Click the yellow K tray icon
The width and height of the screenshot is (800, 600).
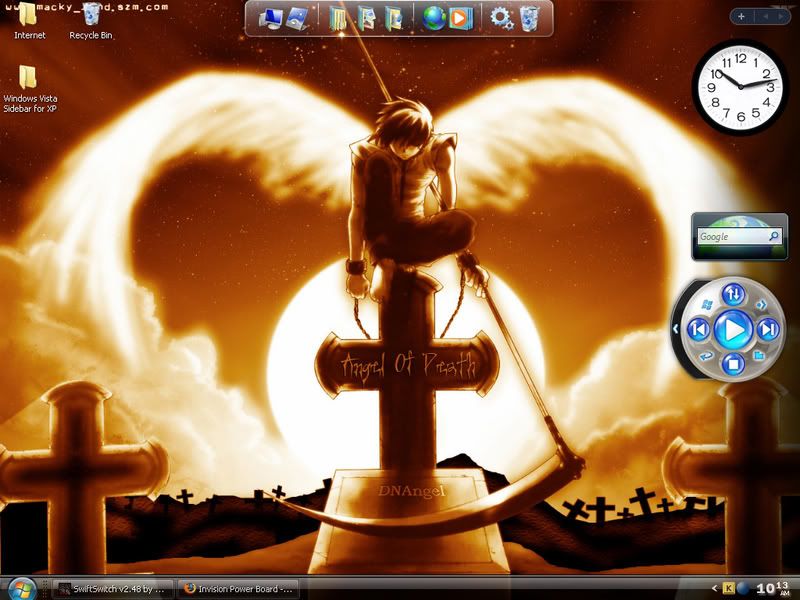coord(729,589)
